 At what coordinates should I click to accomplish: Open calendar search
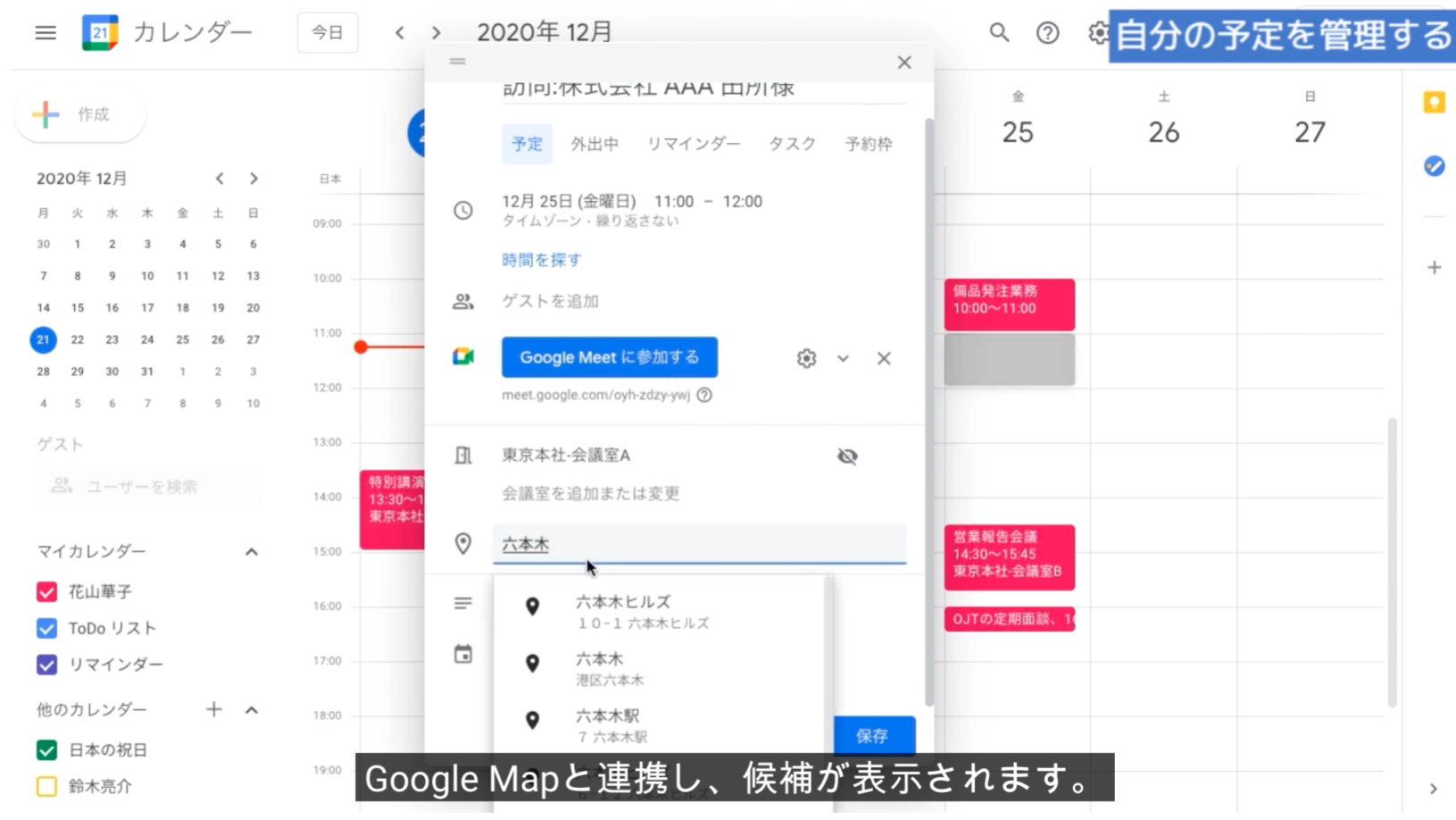(999, 33)
